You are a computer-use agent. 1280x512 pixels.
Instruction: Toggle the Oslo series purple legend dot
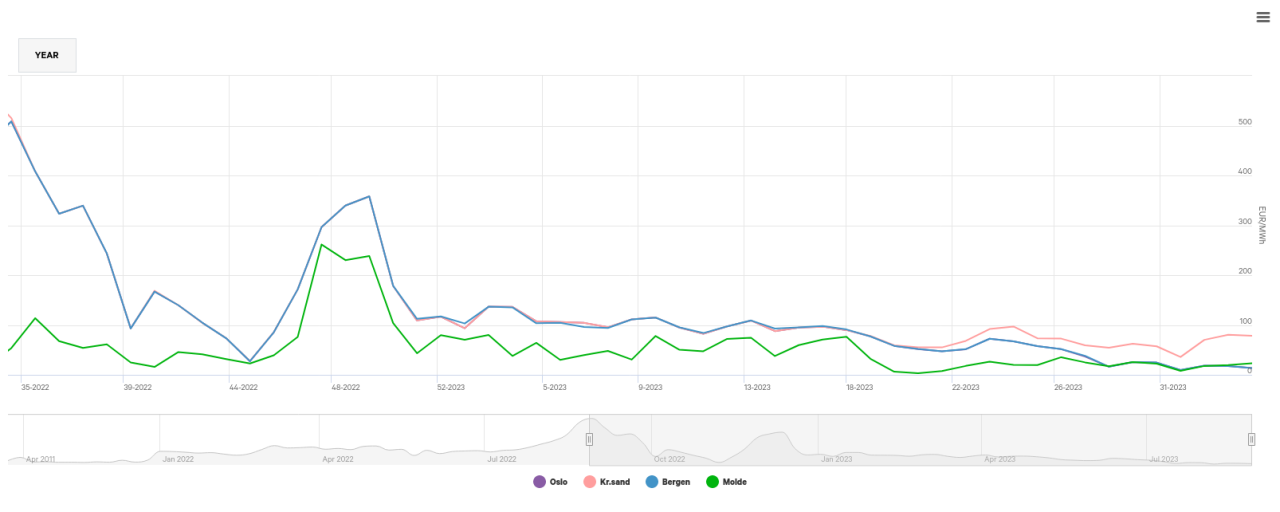pyautogui.click(x=540, y=482)
